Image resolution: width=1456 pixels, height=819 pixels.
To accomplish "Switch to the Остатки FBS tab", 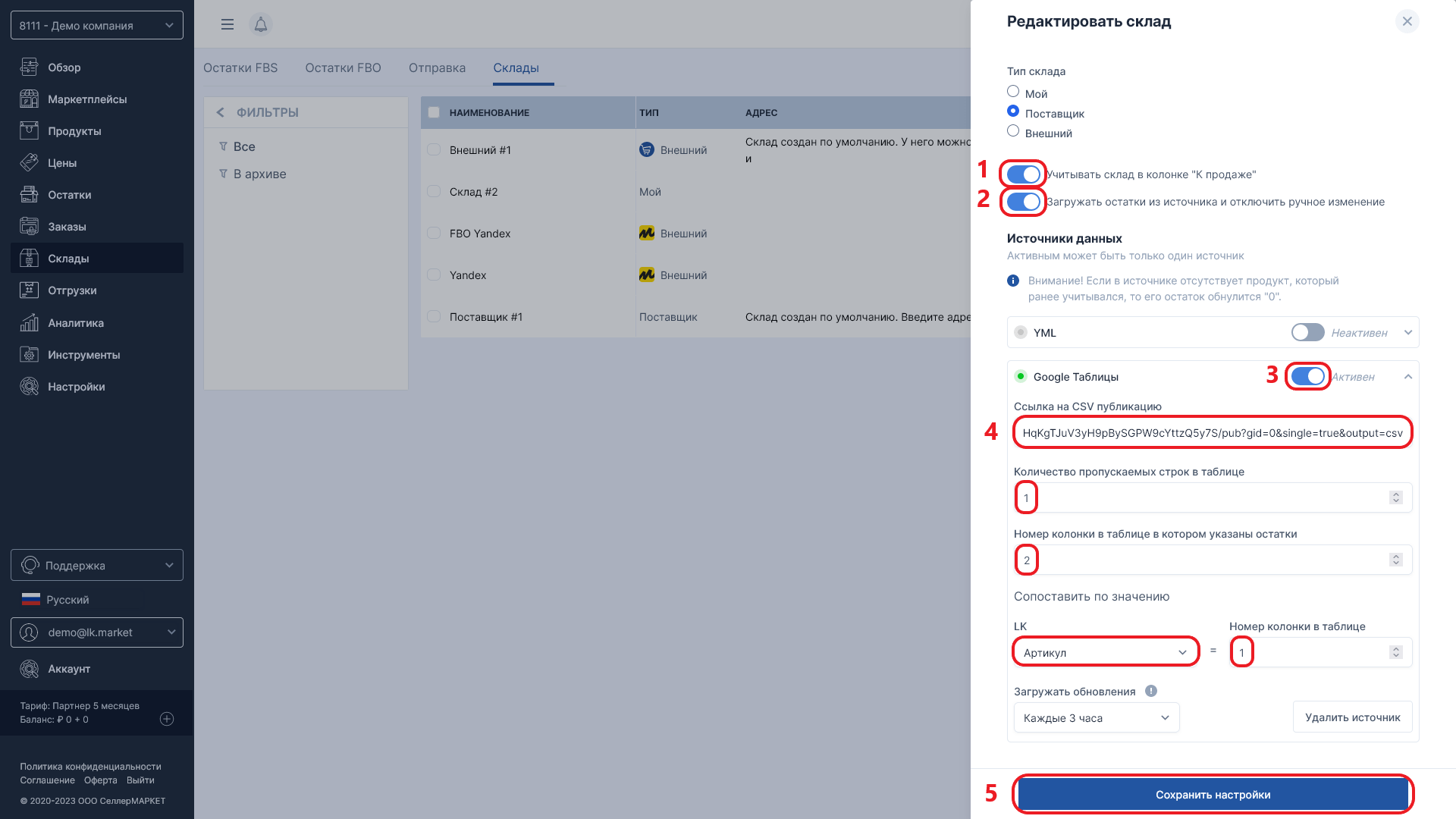I will pyautogui.click(x=240, y=67).
